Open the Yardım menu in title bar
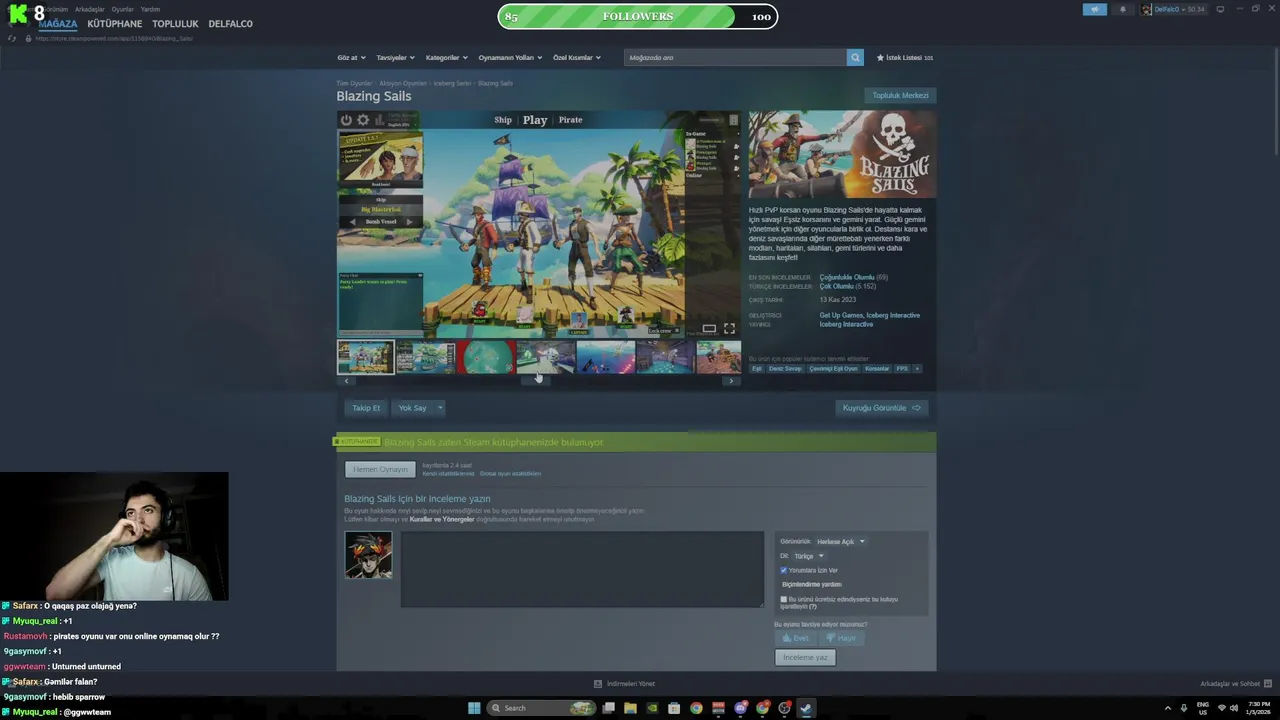Screen dimensions: 1280x720 (150, 9)
